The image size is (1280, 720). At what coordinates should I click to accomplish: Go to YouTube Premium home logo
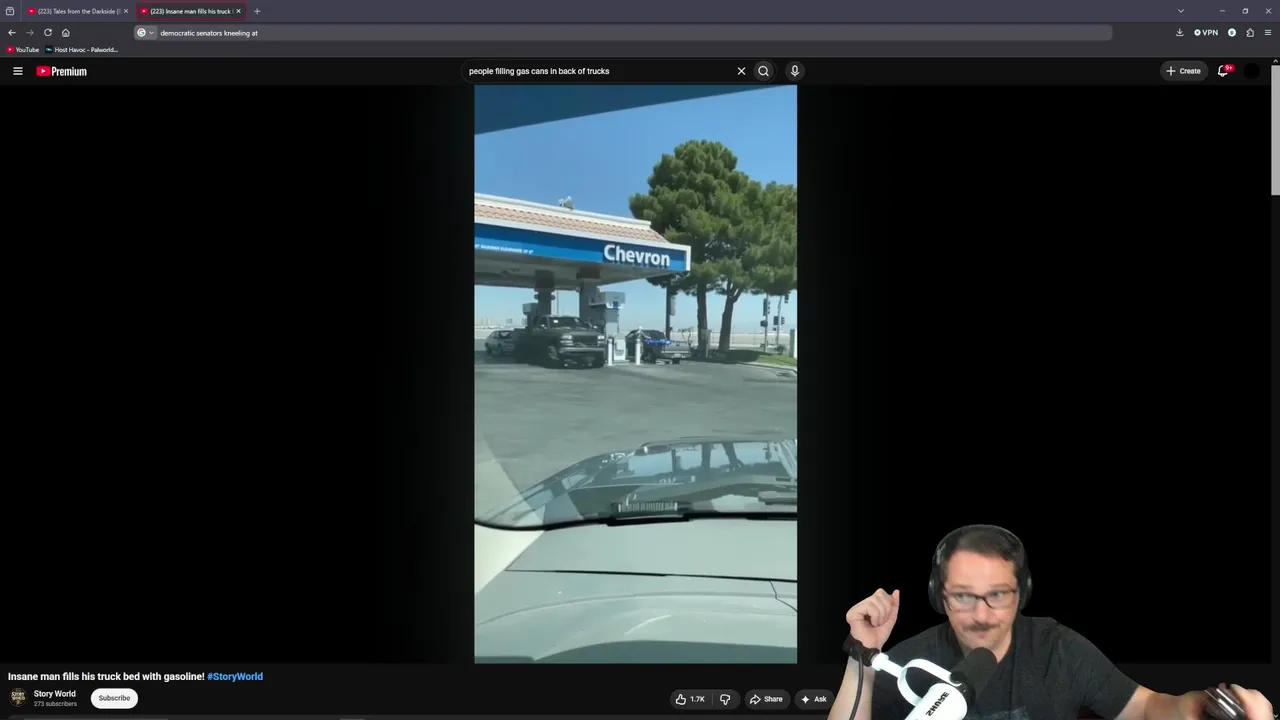click(62, 71)
